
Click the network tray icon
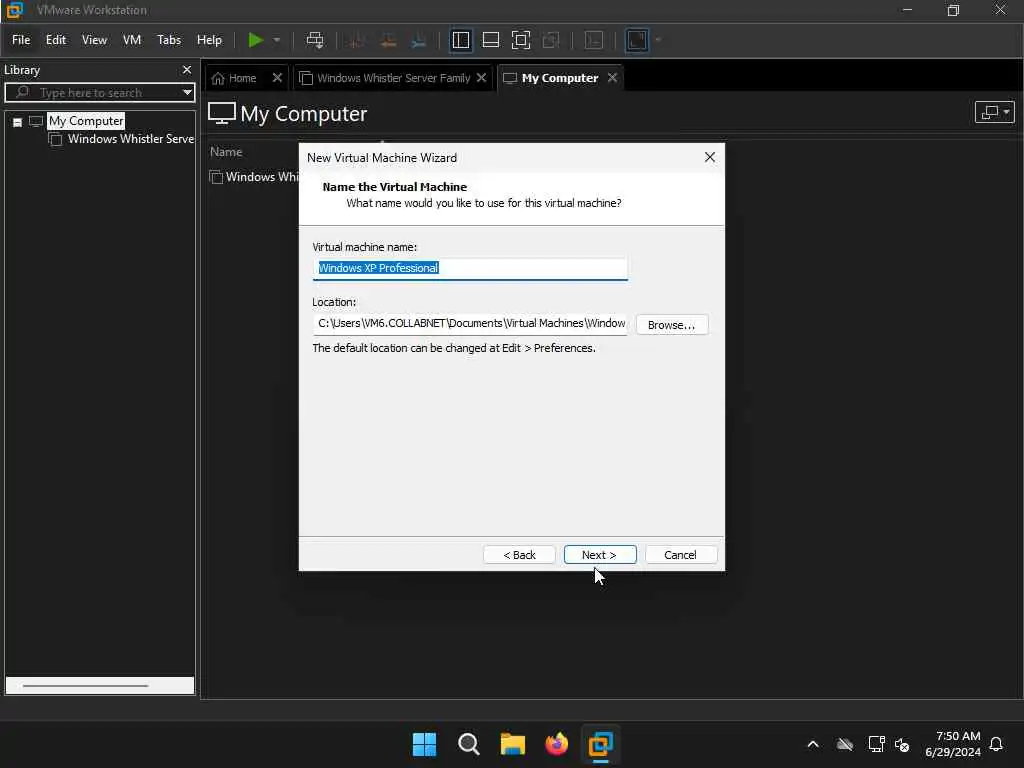(x=876, y=744)
